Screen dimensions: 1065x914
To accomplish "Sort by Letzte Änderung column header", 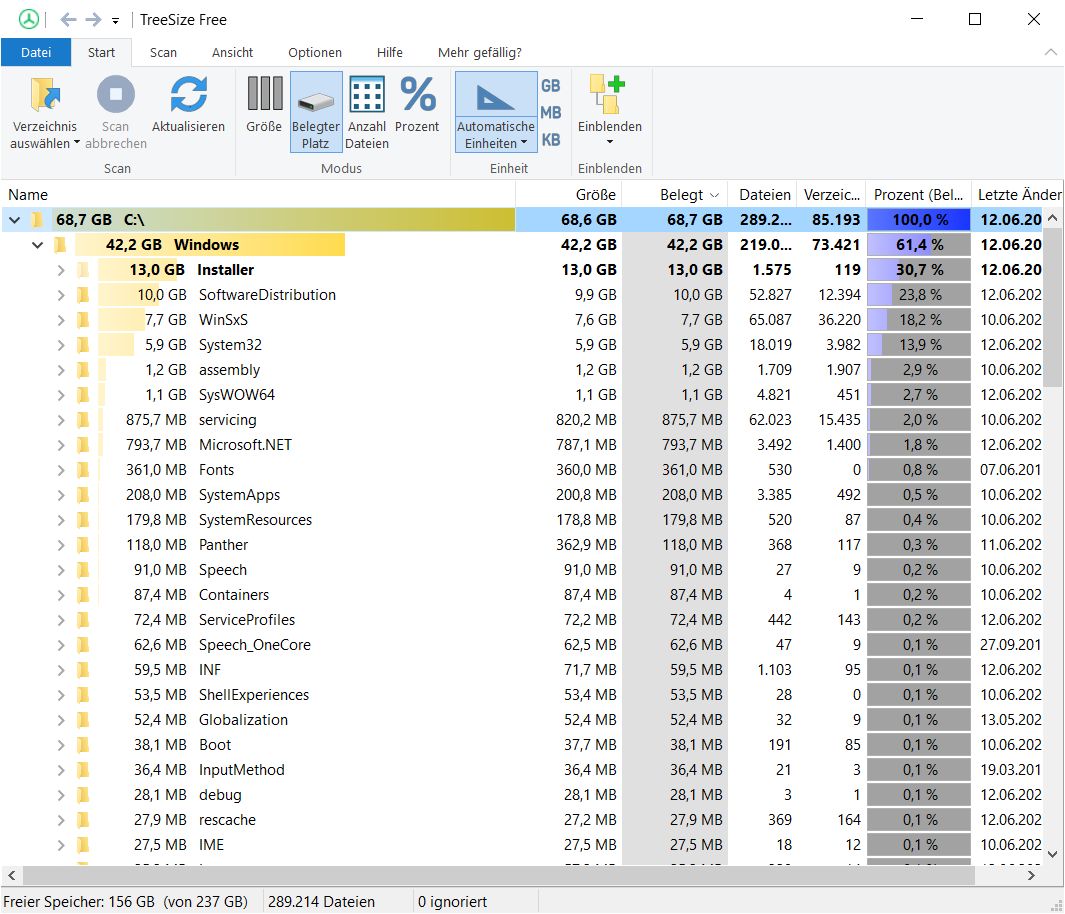I will pyautogui.click(x=1017, y=195).
